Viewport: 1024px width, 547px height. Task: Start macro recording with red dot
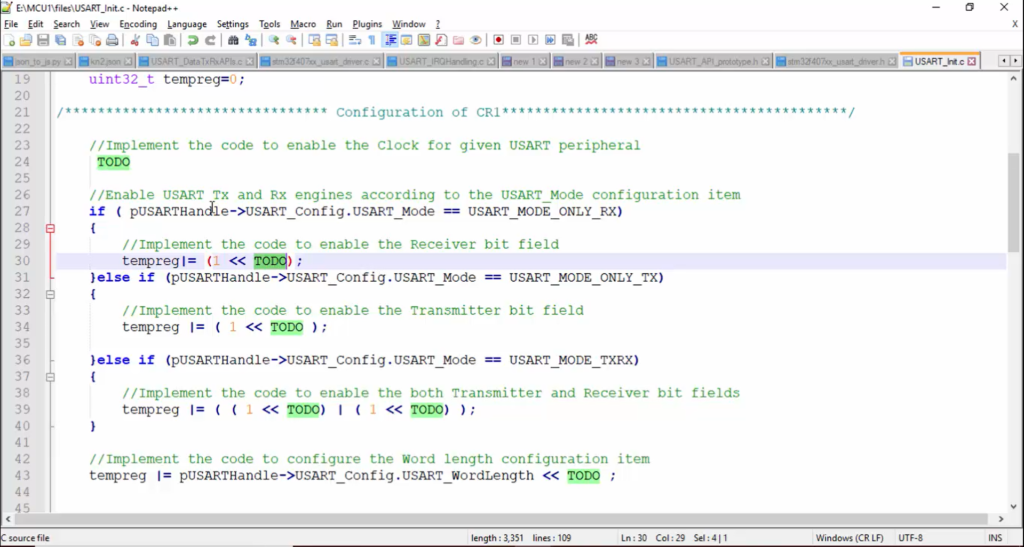pyautogui.click(x=498, y=40)
